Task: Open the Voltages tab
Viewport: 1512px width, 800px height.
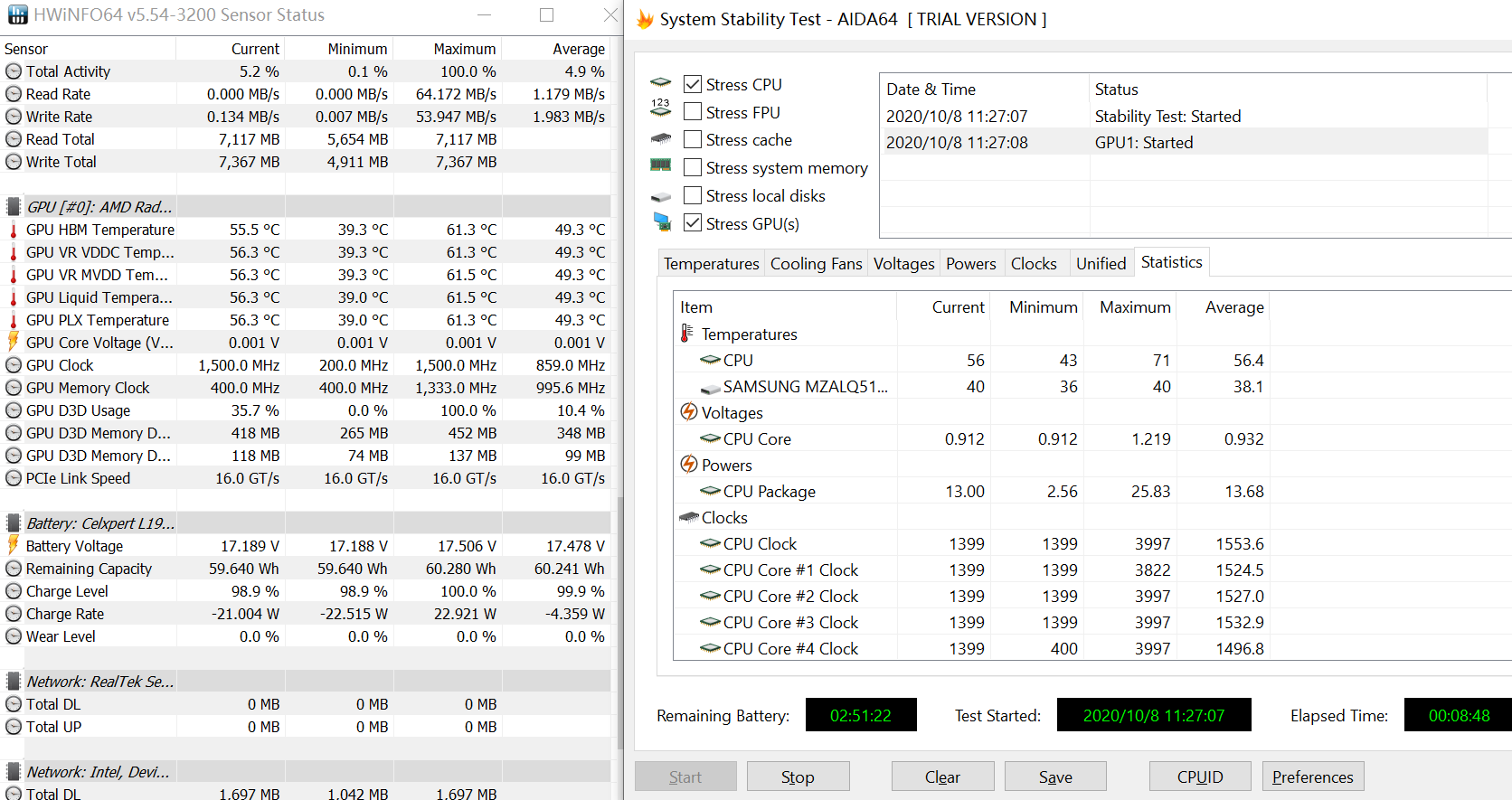Action: 904,263
